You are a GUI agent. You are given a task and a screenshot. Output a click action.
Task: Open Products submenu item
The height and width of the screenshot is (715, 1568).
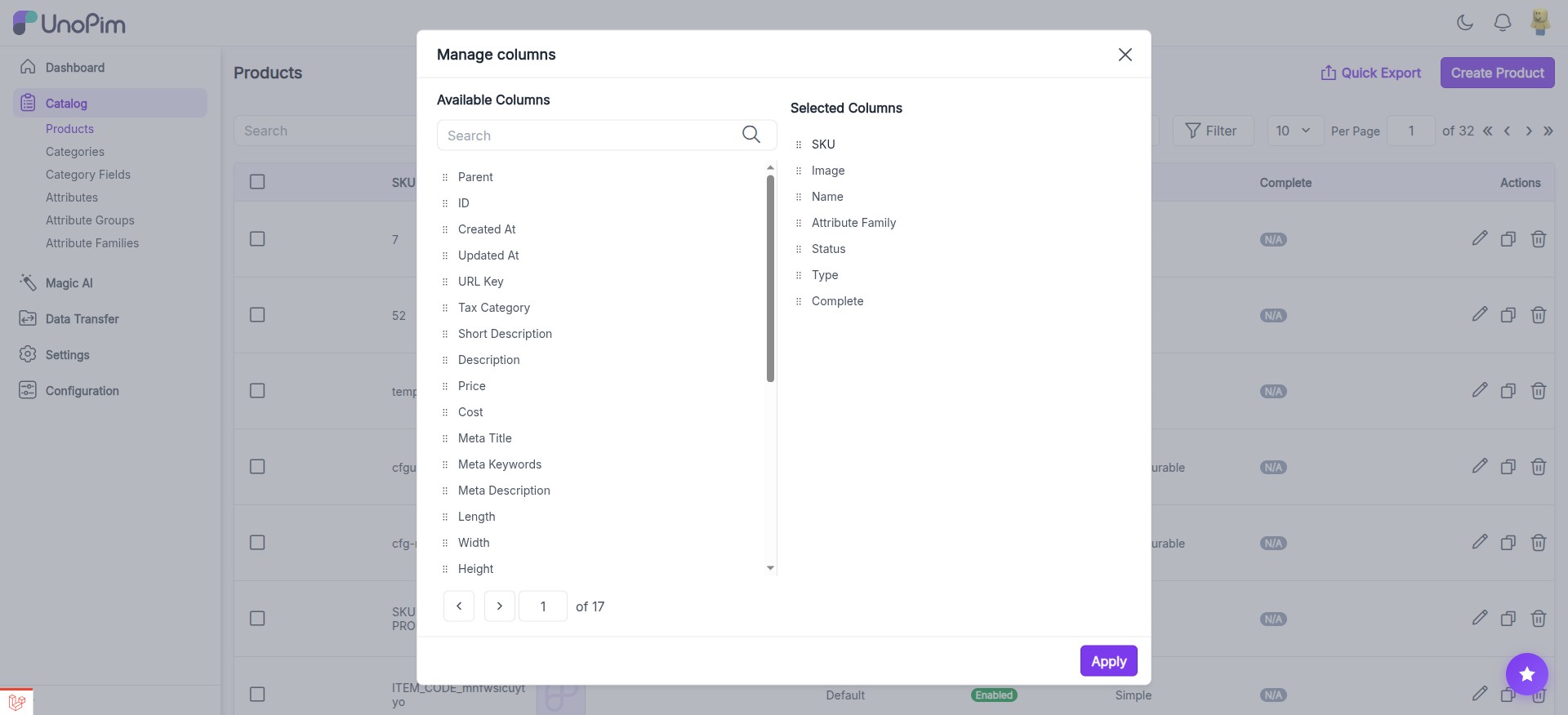tap(69, 129)
